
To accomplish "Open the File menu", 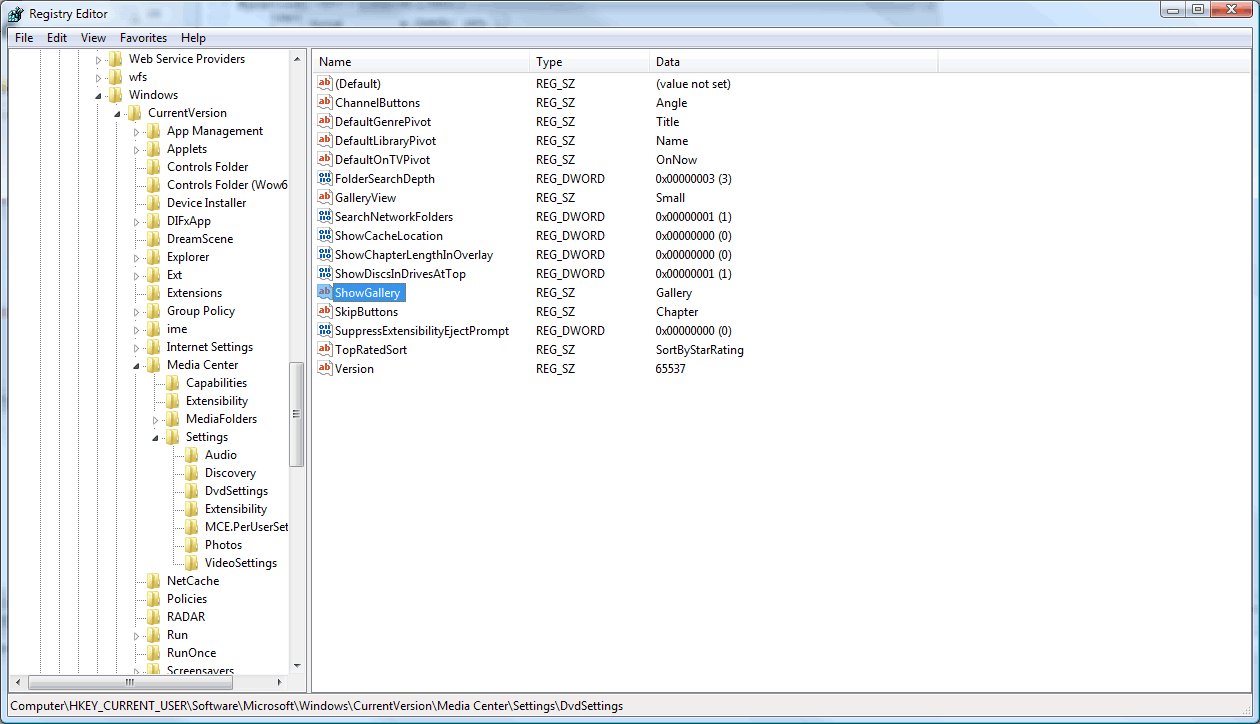I will click(24, 38).
